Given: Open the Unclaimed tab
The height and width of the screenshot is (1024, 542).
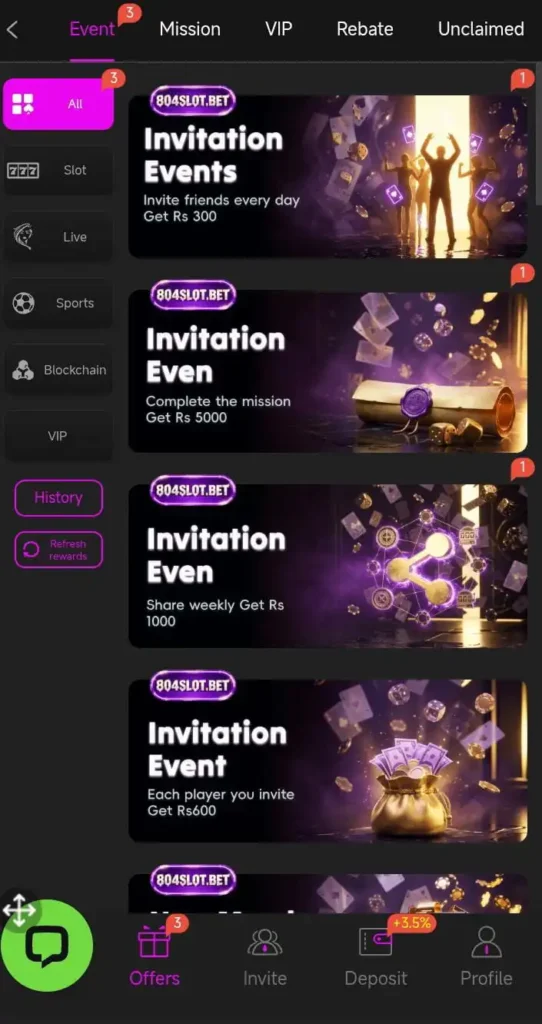Looking at the screenshot, I should point(481,29).
